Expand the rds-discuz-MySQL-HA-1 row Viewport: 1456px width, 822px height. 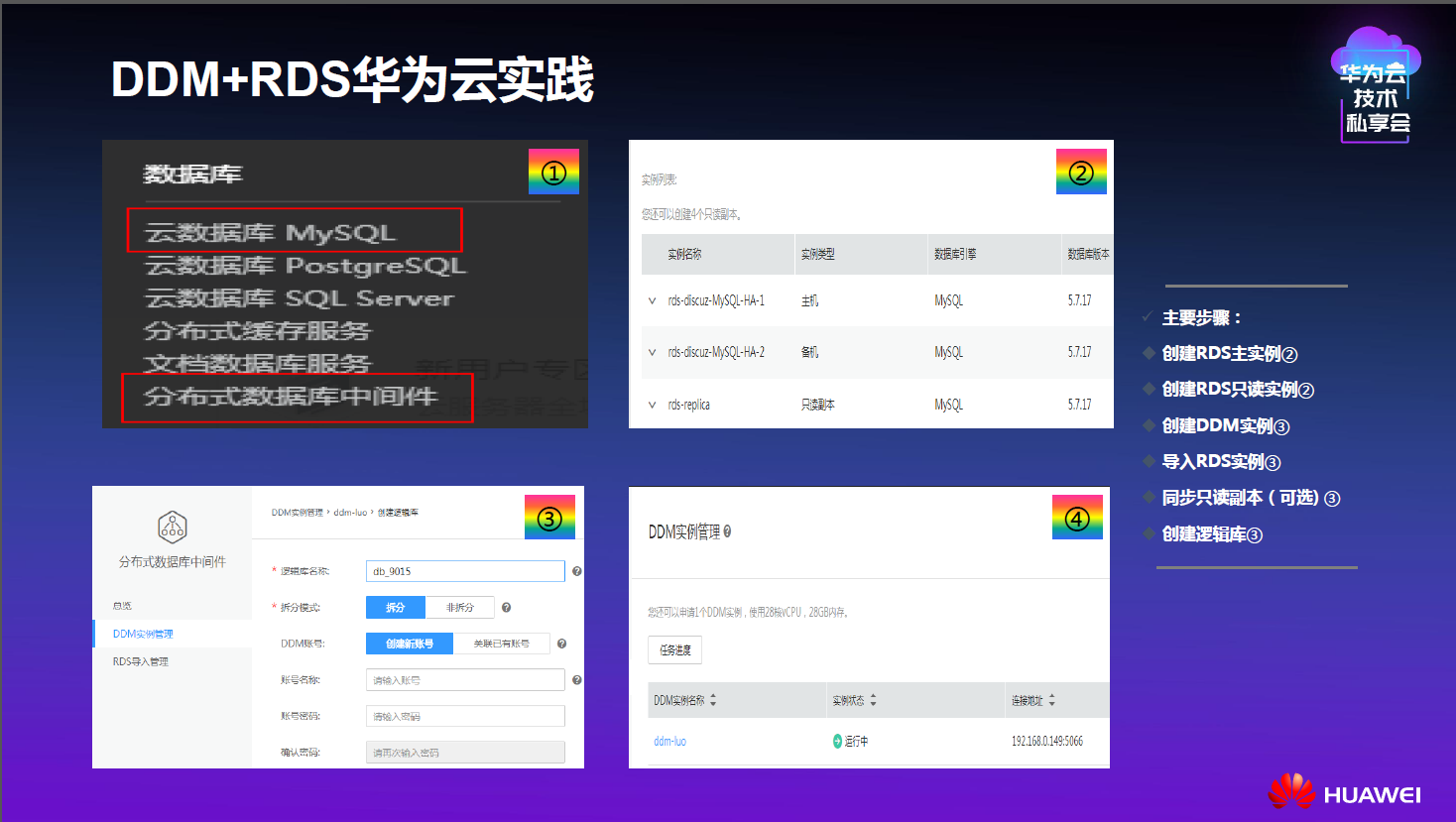[x=652, y=300]
